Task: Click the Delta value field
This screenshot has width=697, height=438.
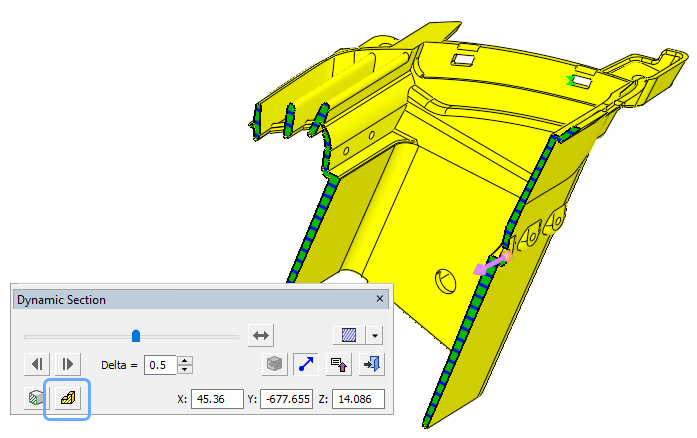Action: click(160, 365)
